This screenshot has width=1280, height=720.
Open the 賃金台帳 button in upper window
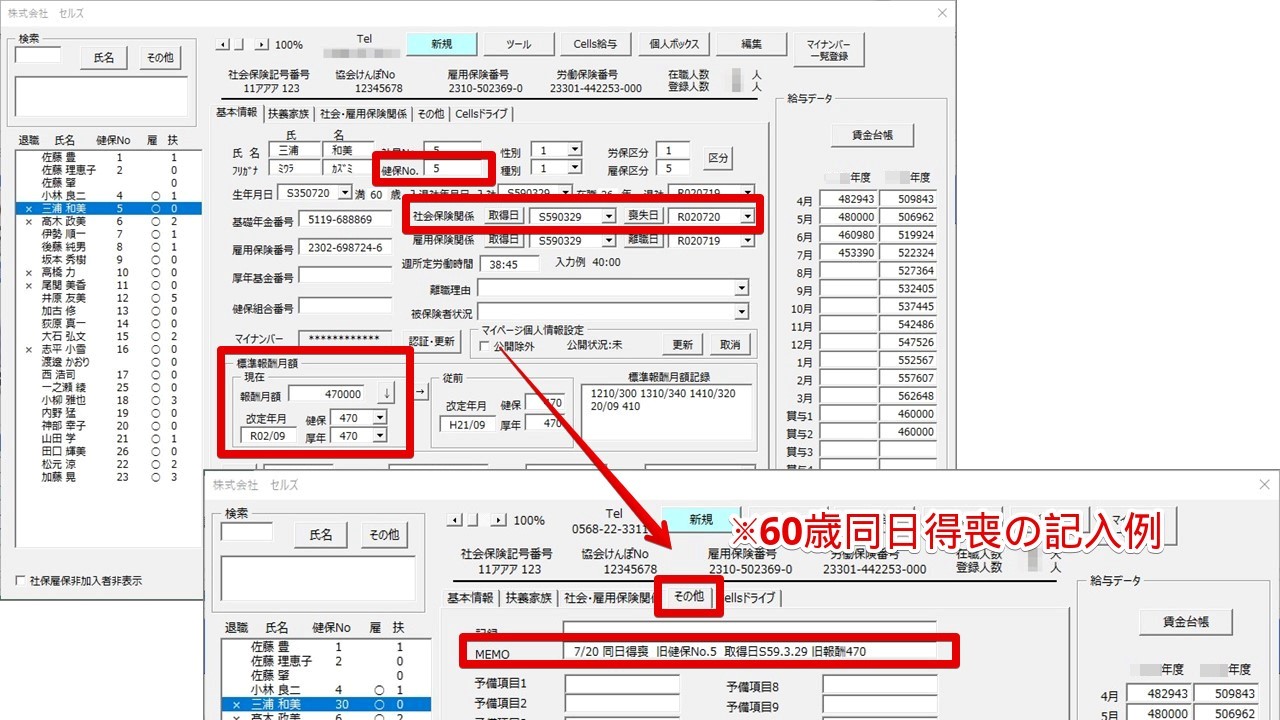click(872, 135)
